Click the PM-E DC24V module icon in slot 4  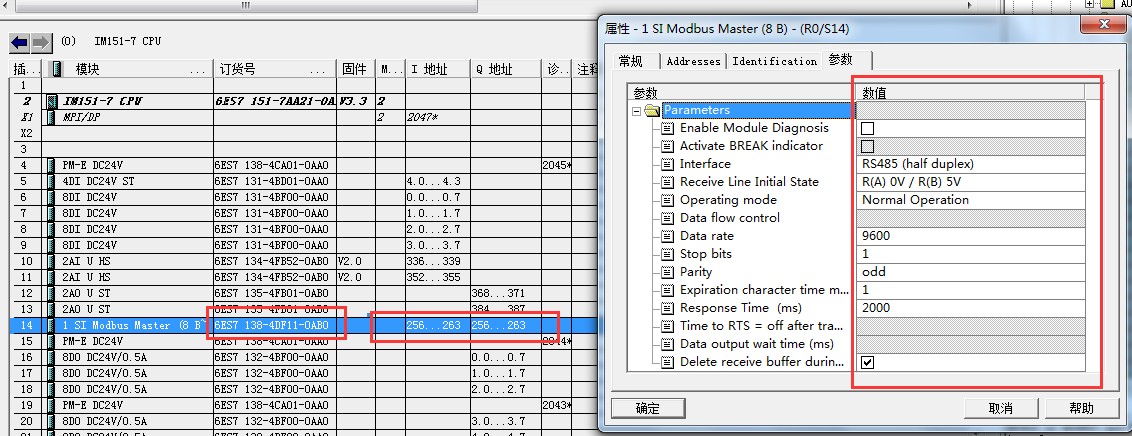coord(51,165)
